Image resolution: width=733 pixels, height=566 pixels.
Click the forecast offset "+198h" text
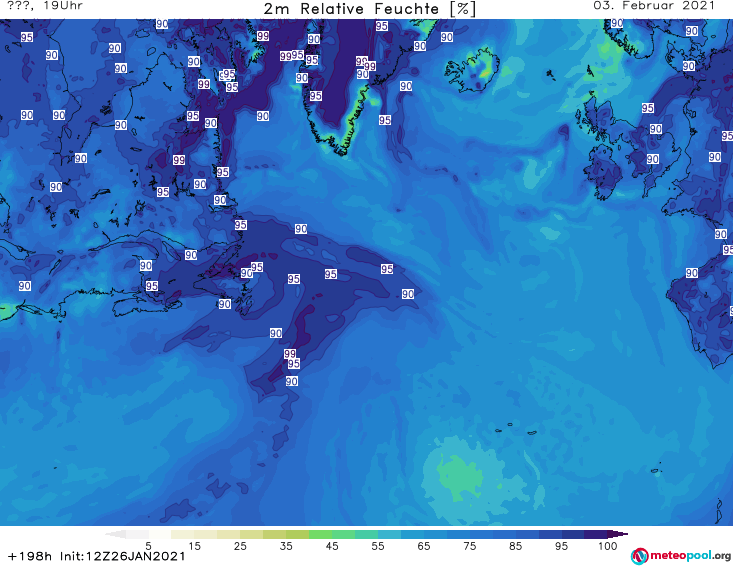coord(30,556)
